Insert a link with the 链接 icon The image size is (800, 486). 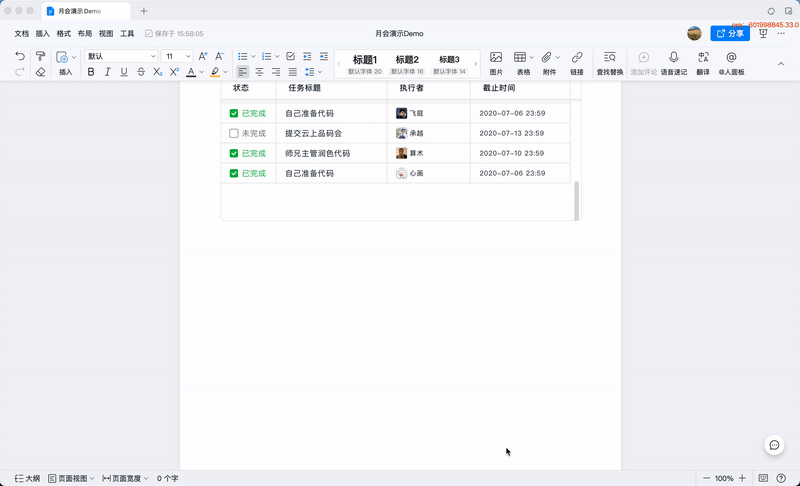pos(577,63)
